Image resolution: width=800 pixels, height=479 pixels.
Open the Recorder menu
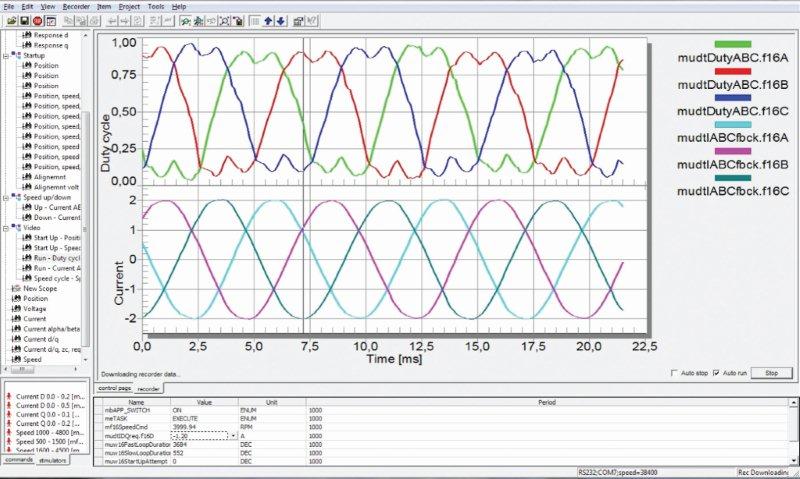coord(76,6)
